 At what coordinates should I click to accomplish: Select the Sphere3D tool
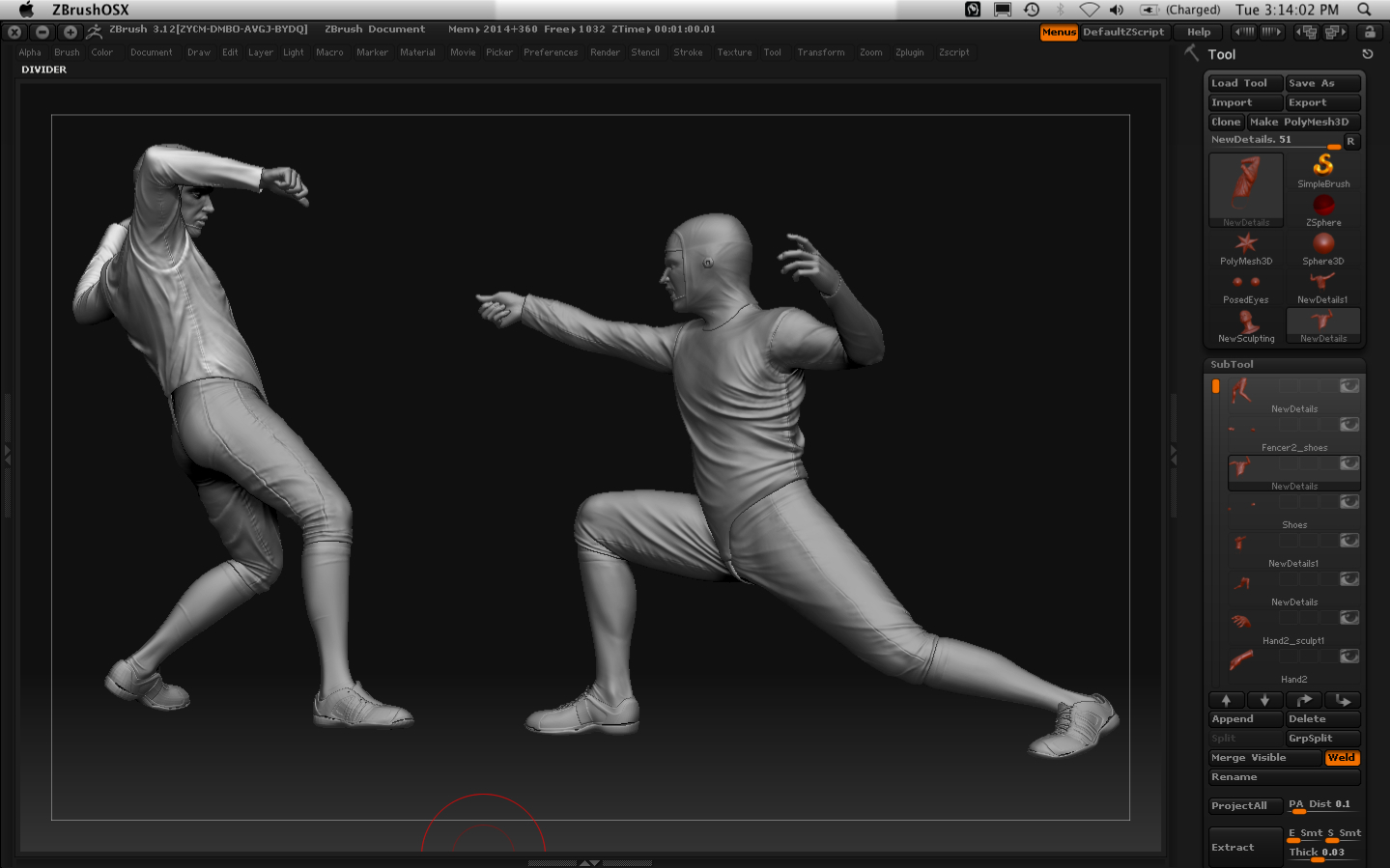click(x=1323, y=248)
